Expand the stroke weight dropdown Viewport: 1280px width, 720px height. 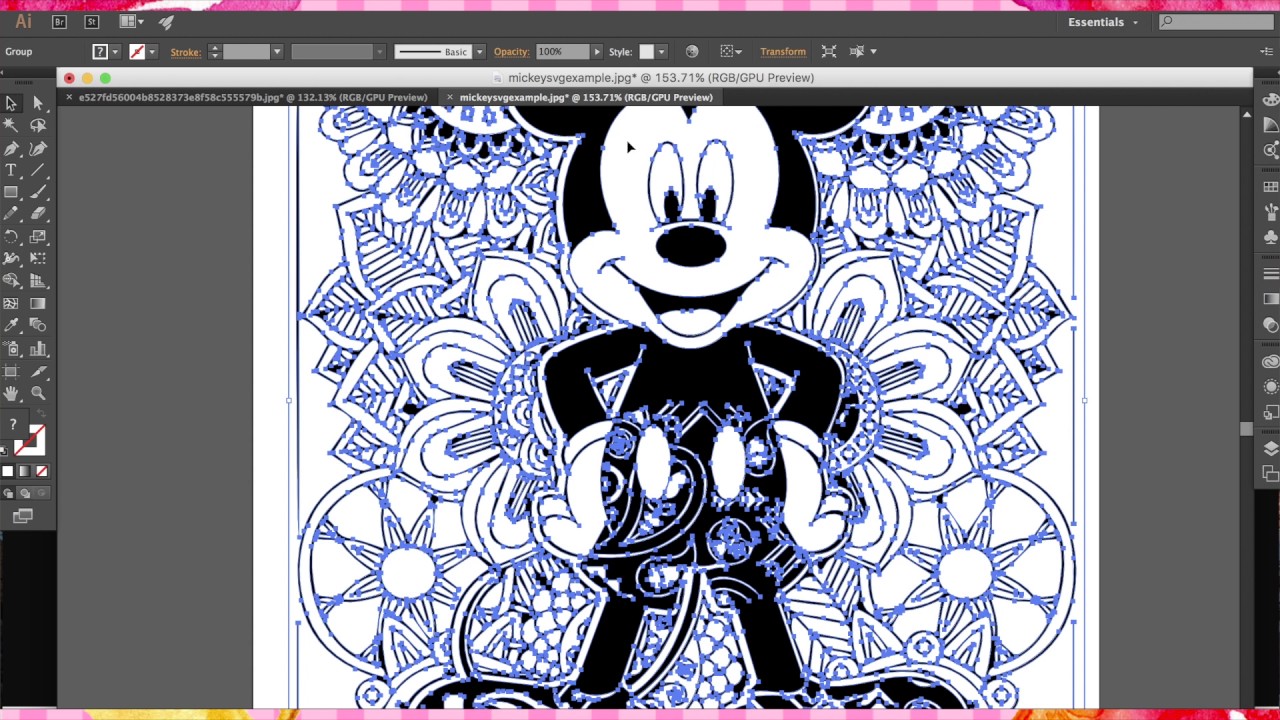[x=276, y=52]
